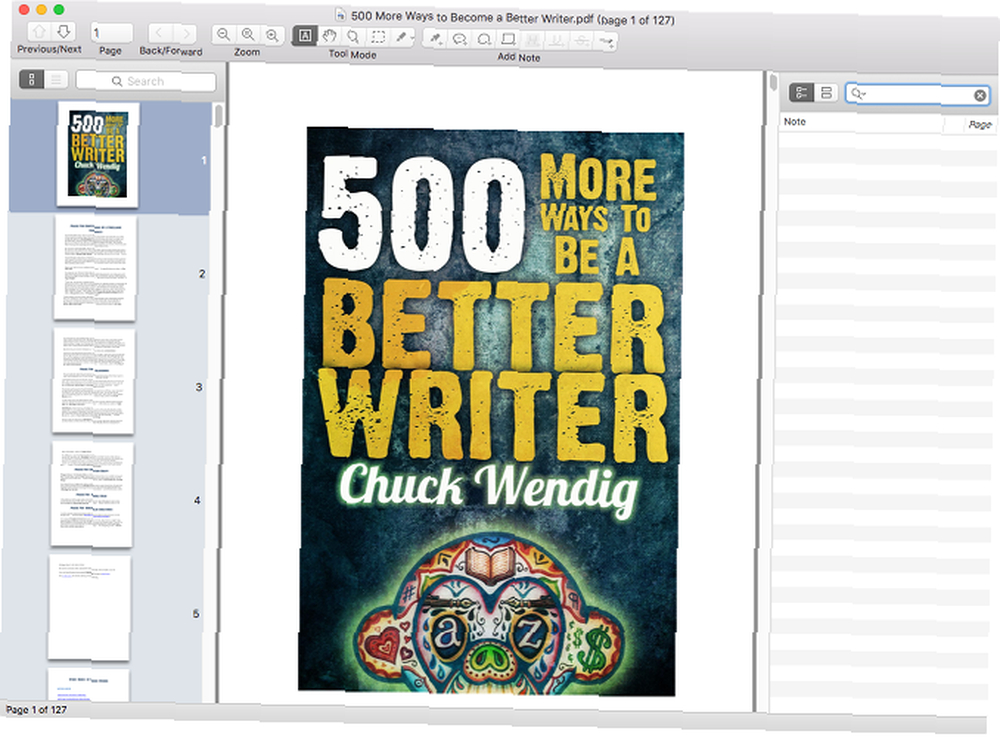Click the green full-screen window button
The width and height of the screenshot is (1000, 737).
(59, 9)
